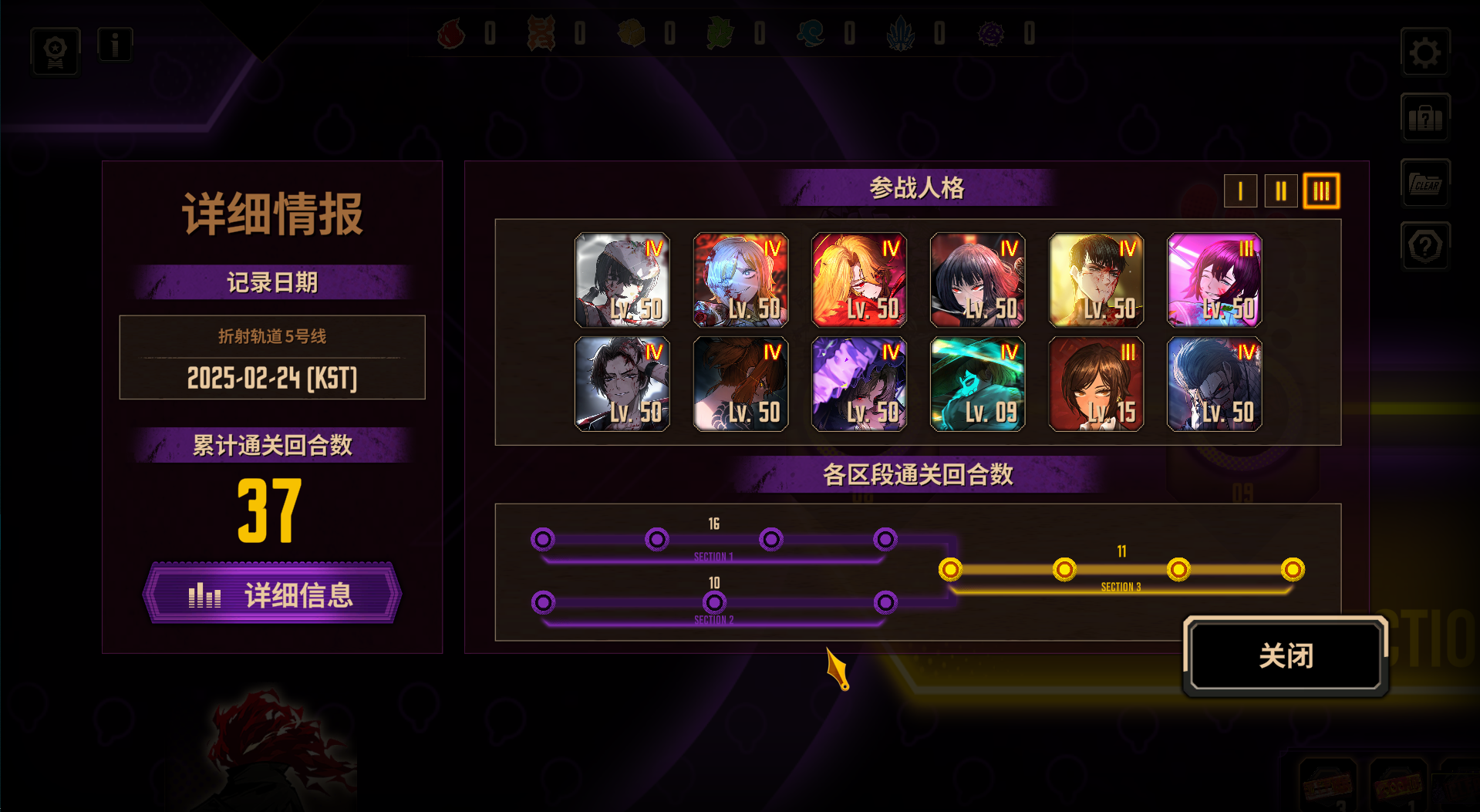The height and width of the screenshot is (812, 1480).
Task: Click the info "i" icon
Action: pos(116,45)
